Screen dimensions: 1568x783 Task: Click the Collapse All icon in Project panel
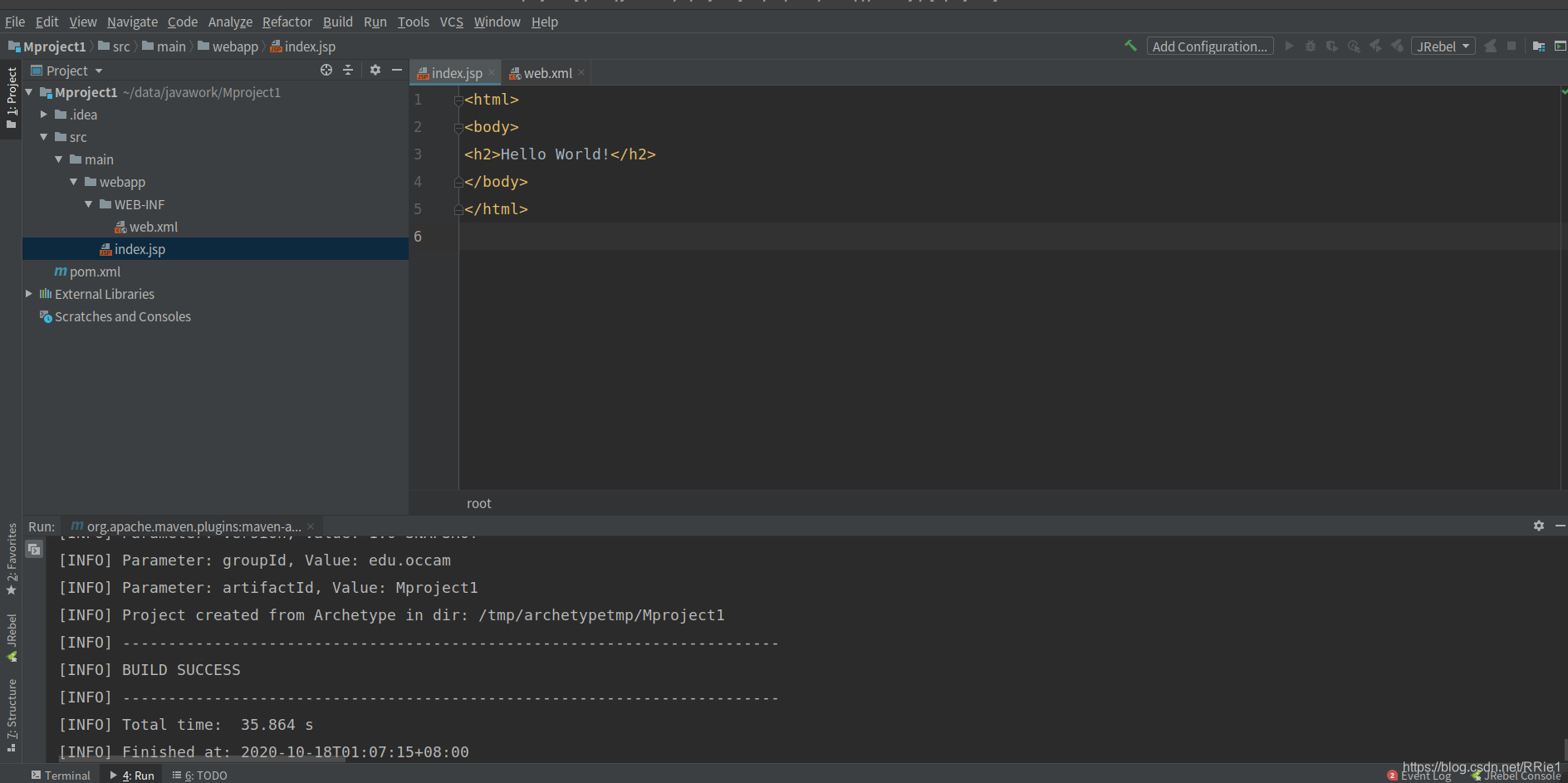tap(348, 71)
